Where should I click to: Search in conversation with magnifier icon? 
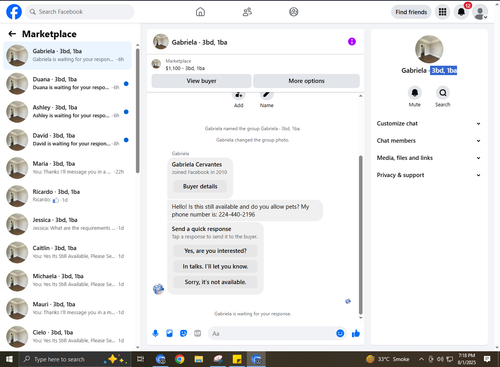pos(443,93)
